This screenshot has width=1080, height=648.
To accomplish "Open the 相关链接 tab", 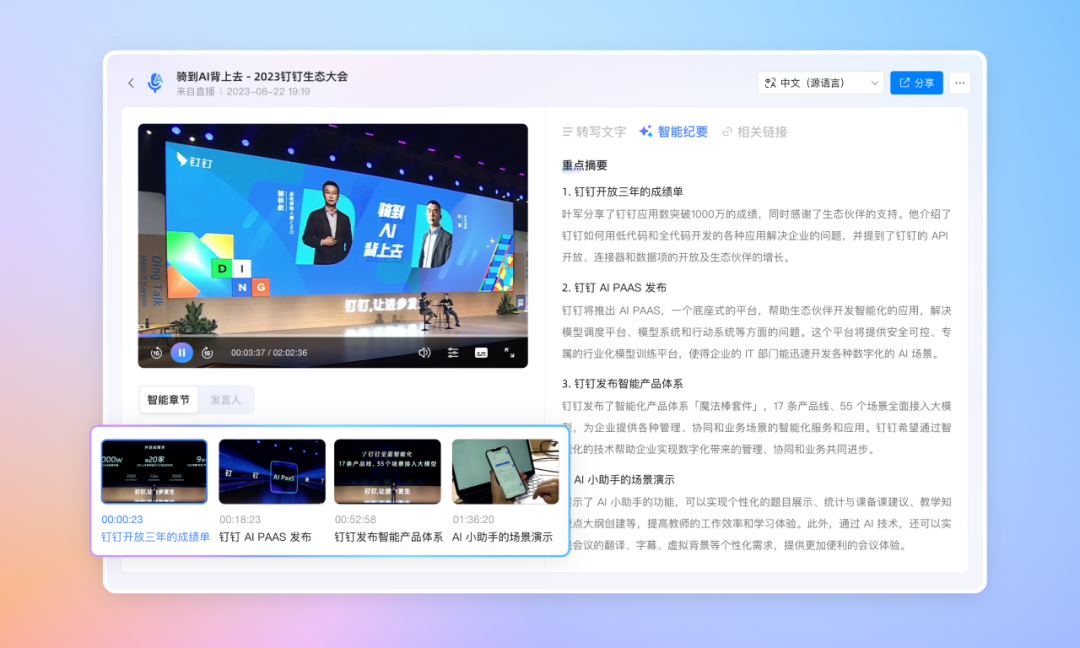I will coord(754,132).
